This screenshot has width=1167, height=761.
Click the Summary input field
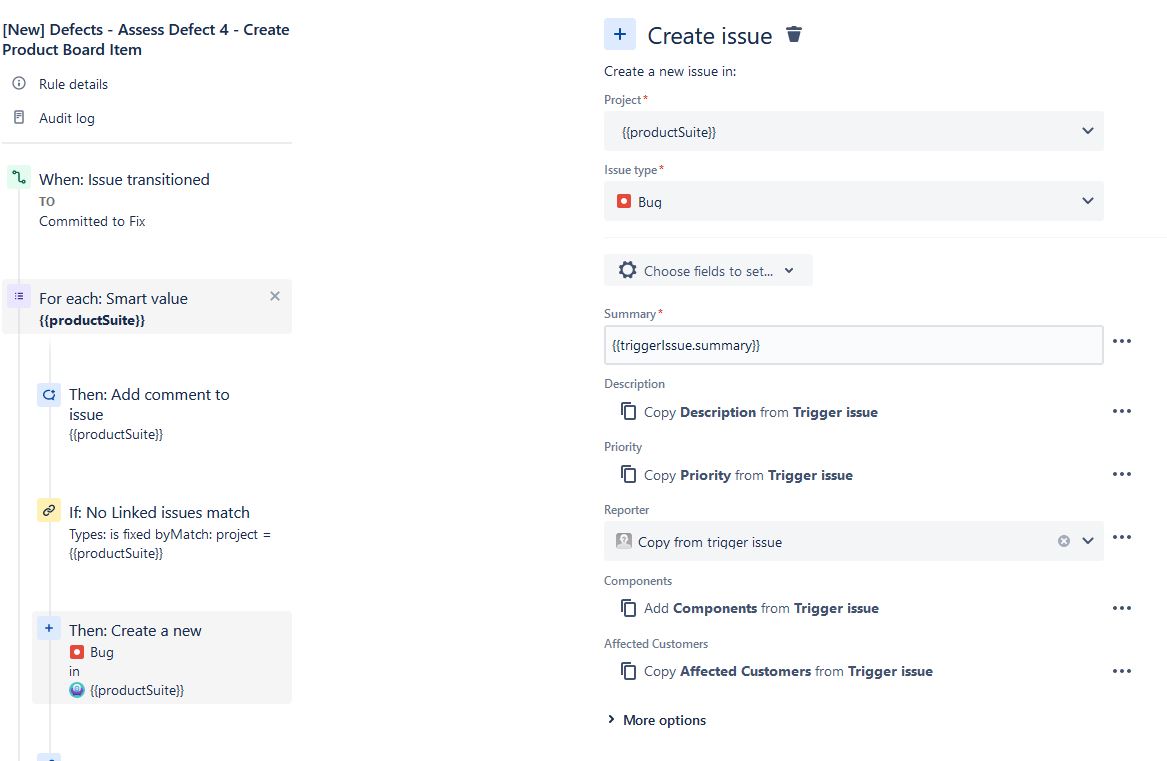coord(854,346)
